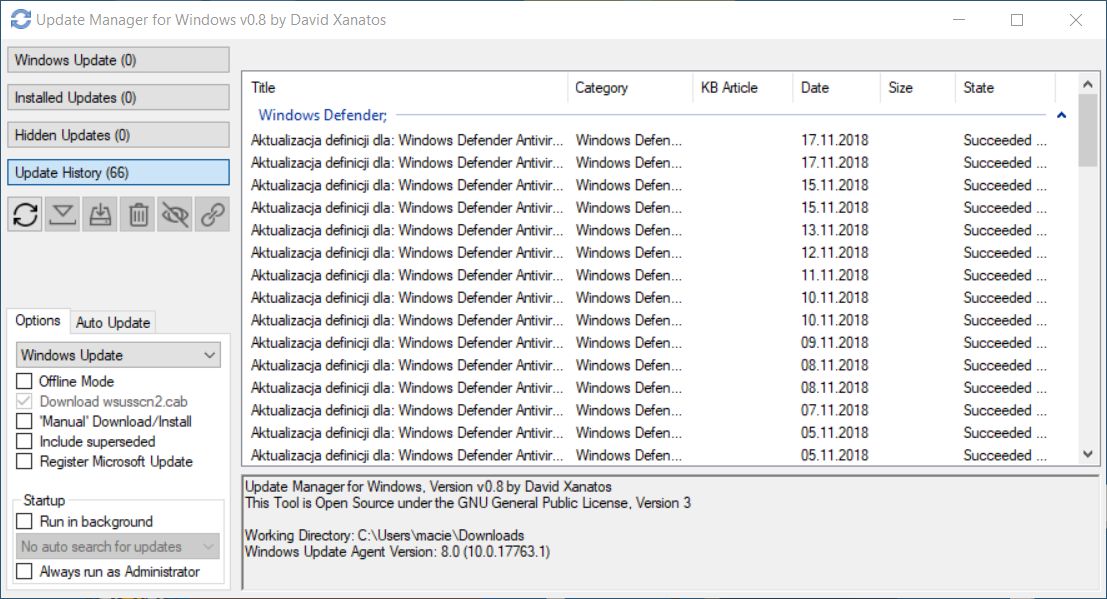Click the refresh search updates icon
Screen dimensions: 1107x599
tap(25, 214)
